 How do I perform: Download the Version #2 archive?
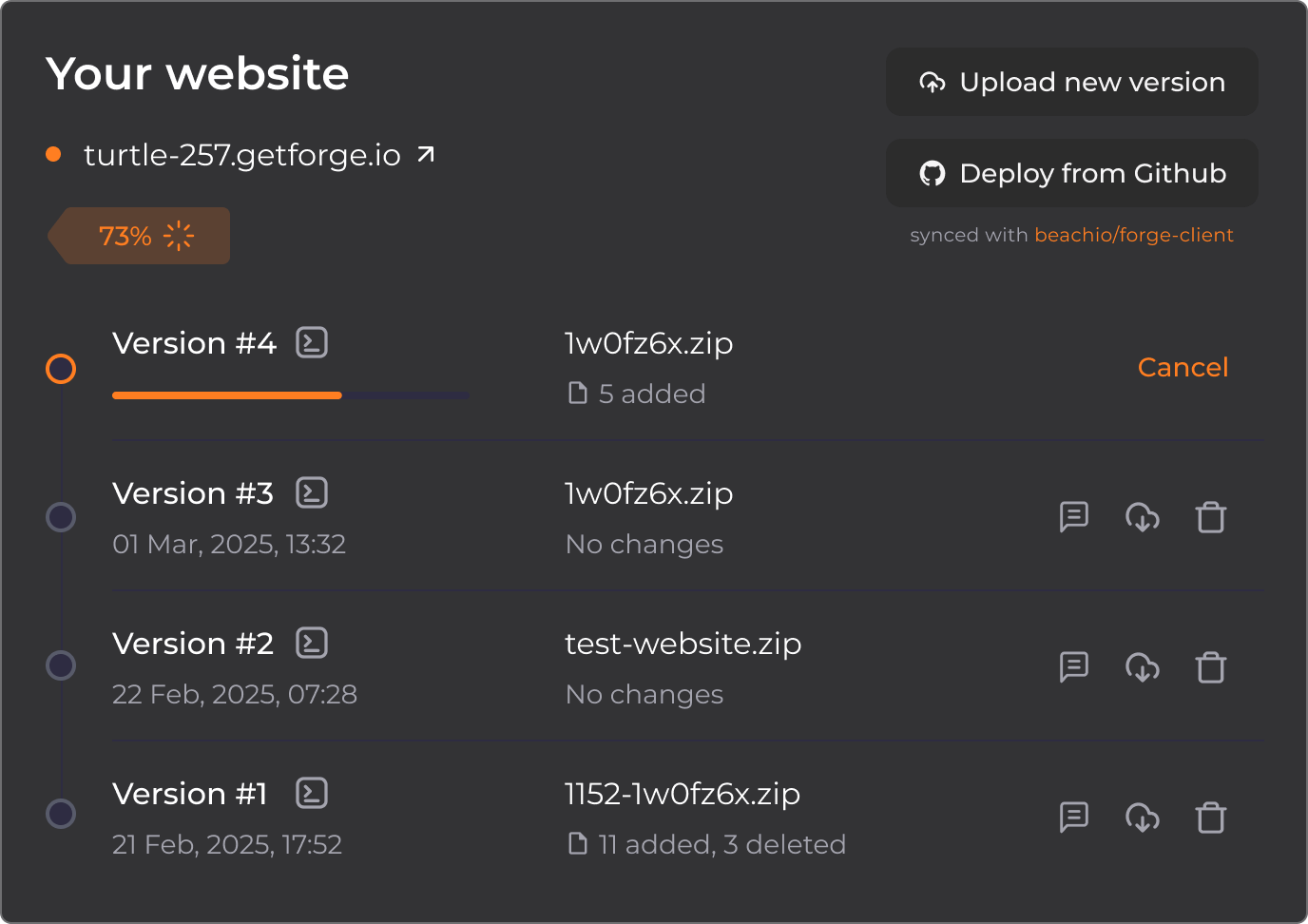point(1143,666)
